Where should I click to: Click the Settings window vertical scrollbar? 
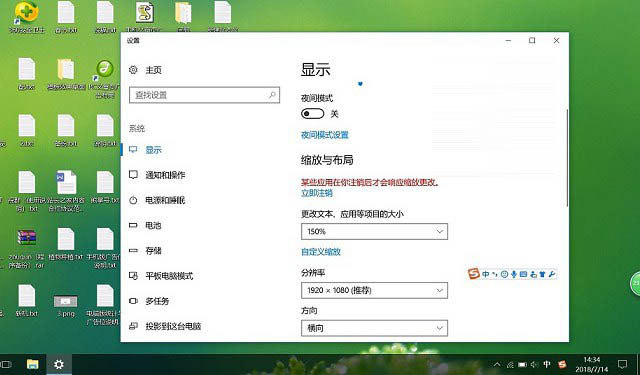tap(567, 158)
